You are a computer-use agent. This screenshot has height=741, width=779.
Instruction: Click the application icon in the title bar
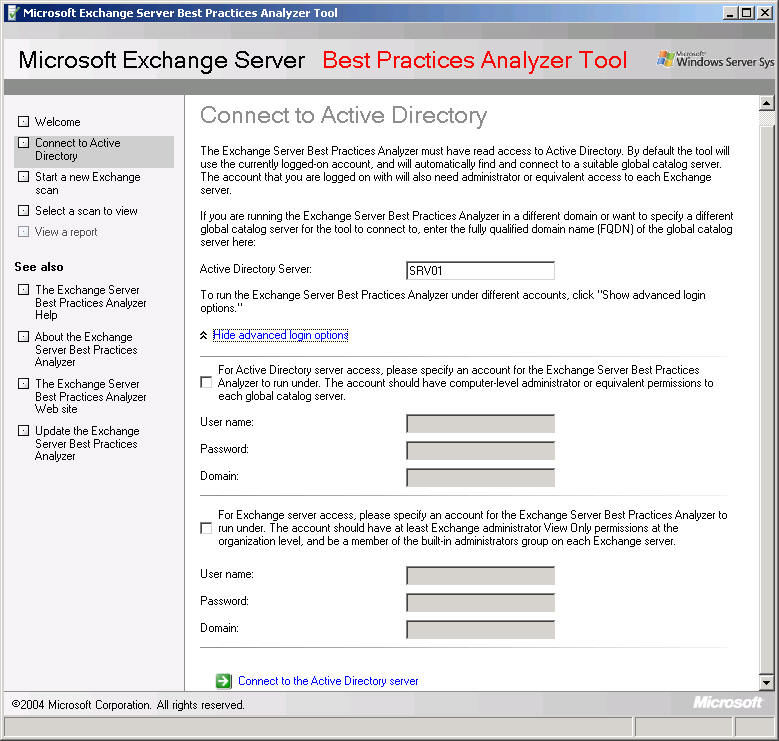point(13,13)
